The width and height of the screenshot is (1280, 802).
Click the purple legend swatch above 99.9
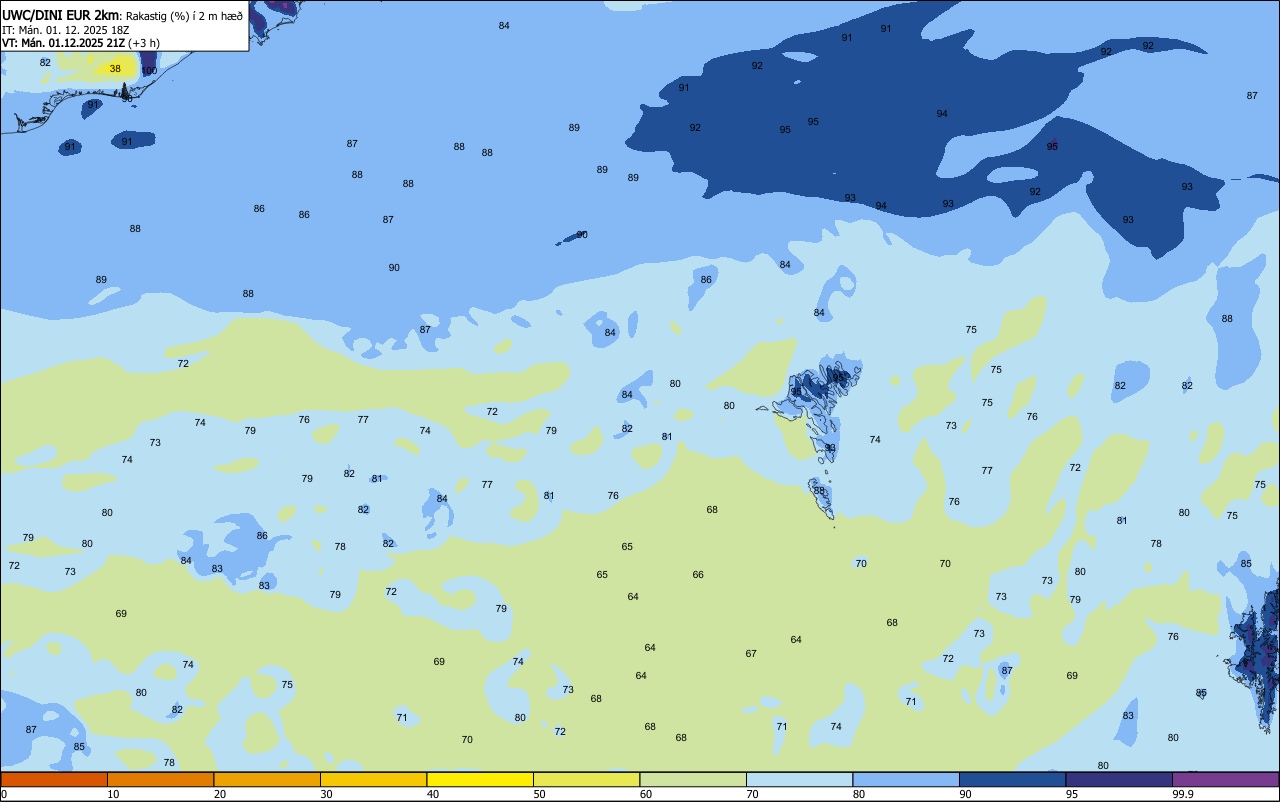(x=1225, y=779)
